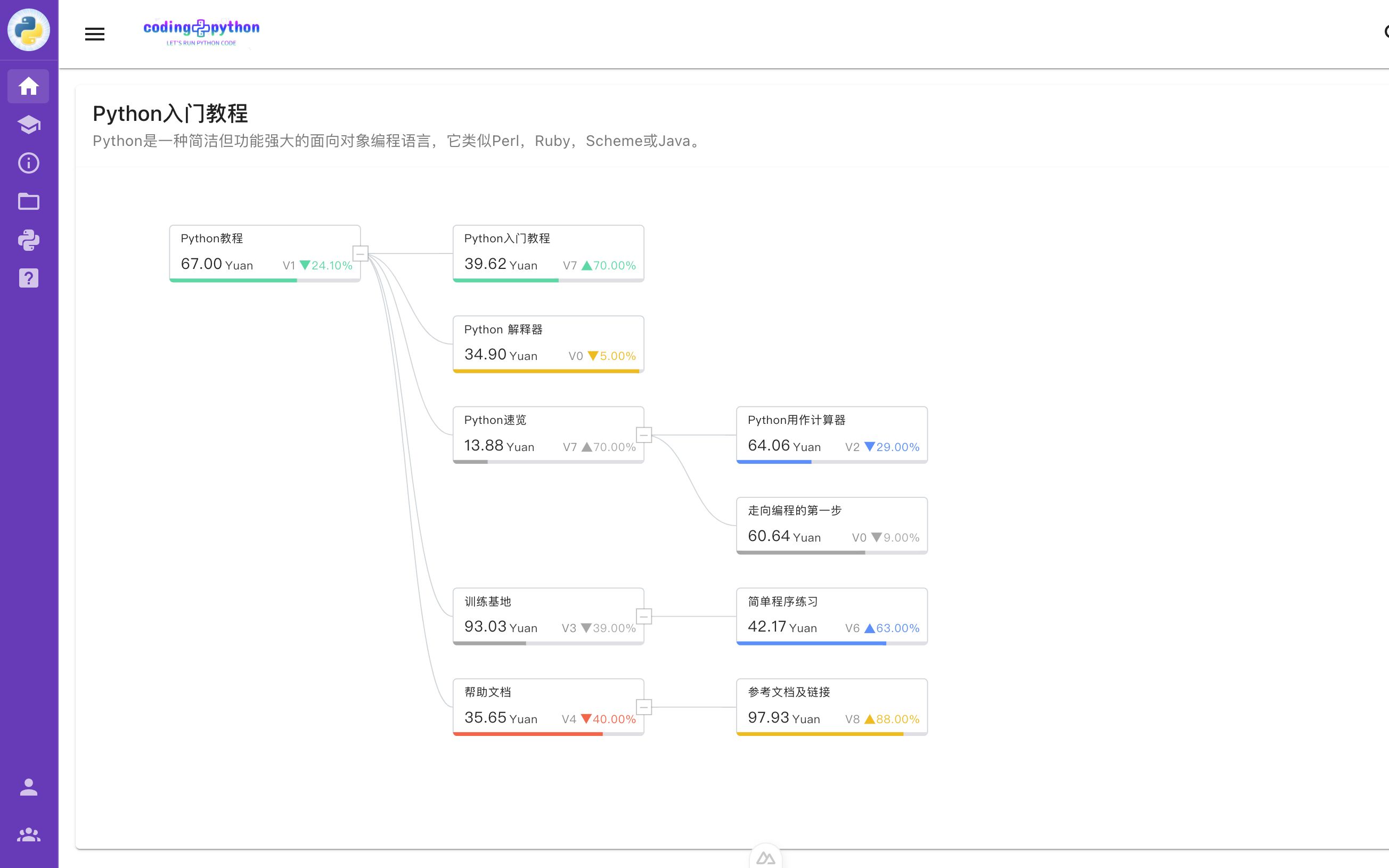Open the question mark help icon
1389x868 pixels.
(29, 279)
